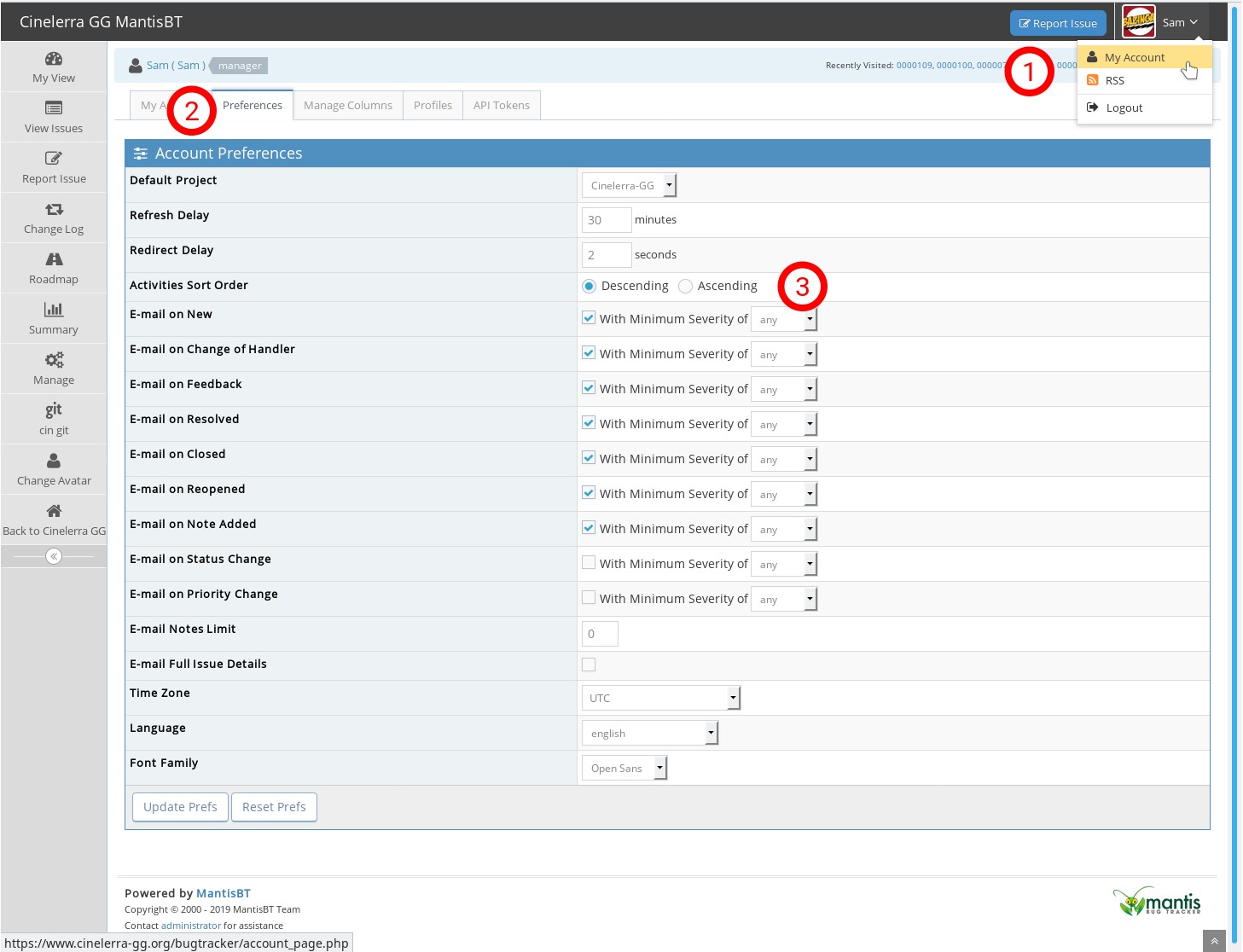Uncheck the E-mail on New checkbox
The height and width of the screenshot is (952, 1243).
click(589, 318)
